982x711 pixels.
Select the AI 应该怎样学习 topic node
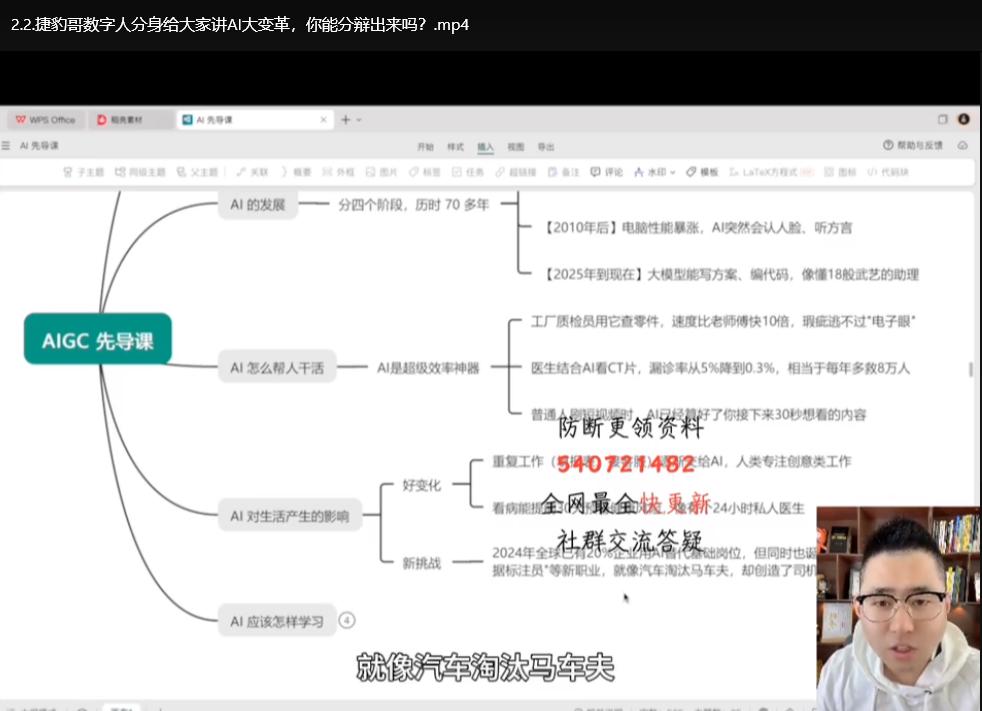[277, 621]
